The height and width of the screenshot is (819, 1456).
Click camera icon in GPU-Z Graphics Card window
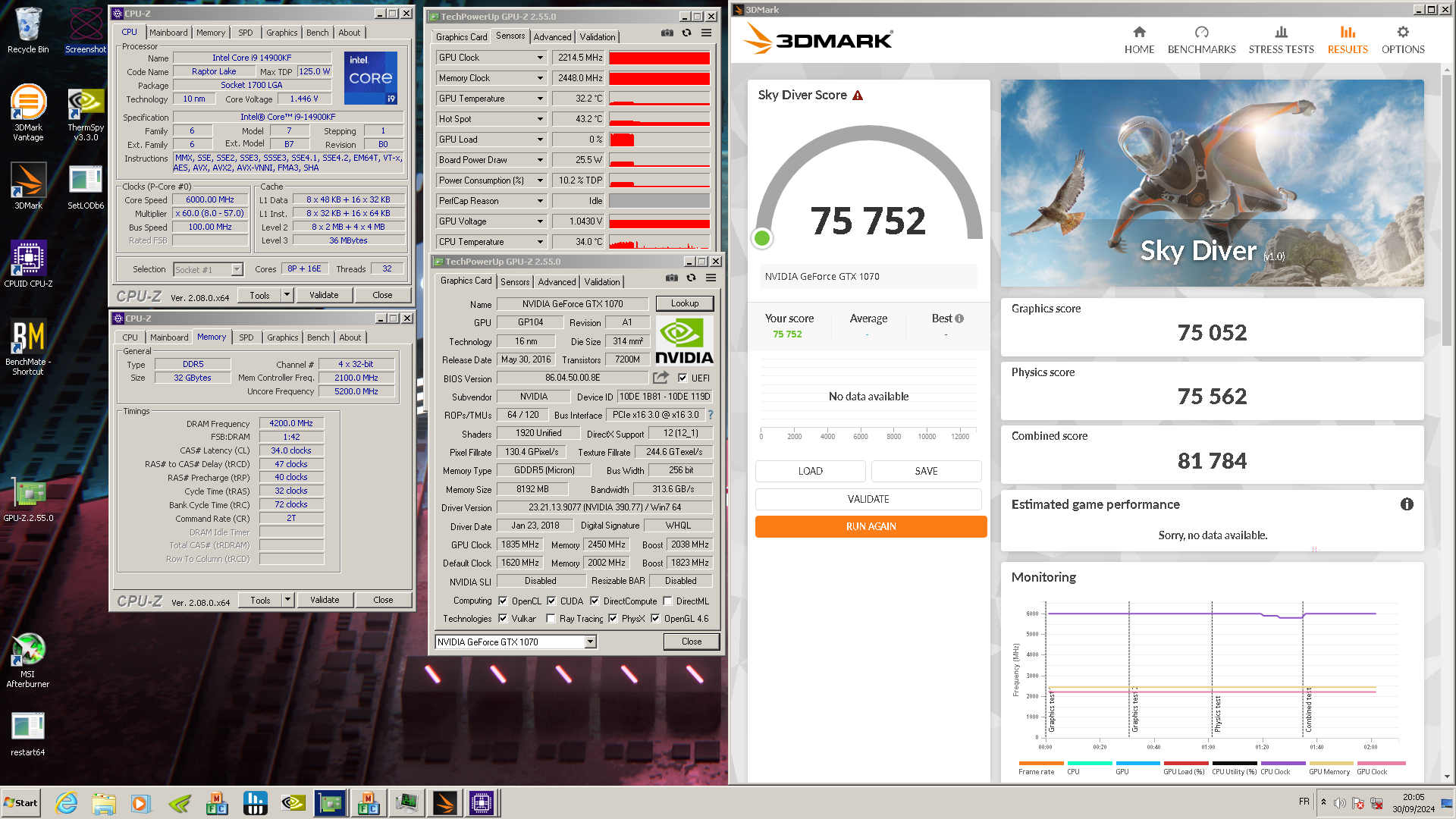671,278
